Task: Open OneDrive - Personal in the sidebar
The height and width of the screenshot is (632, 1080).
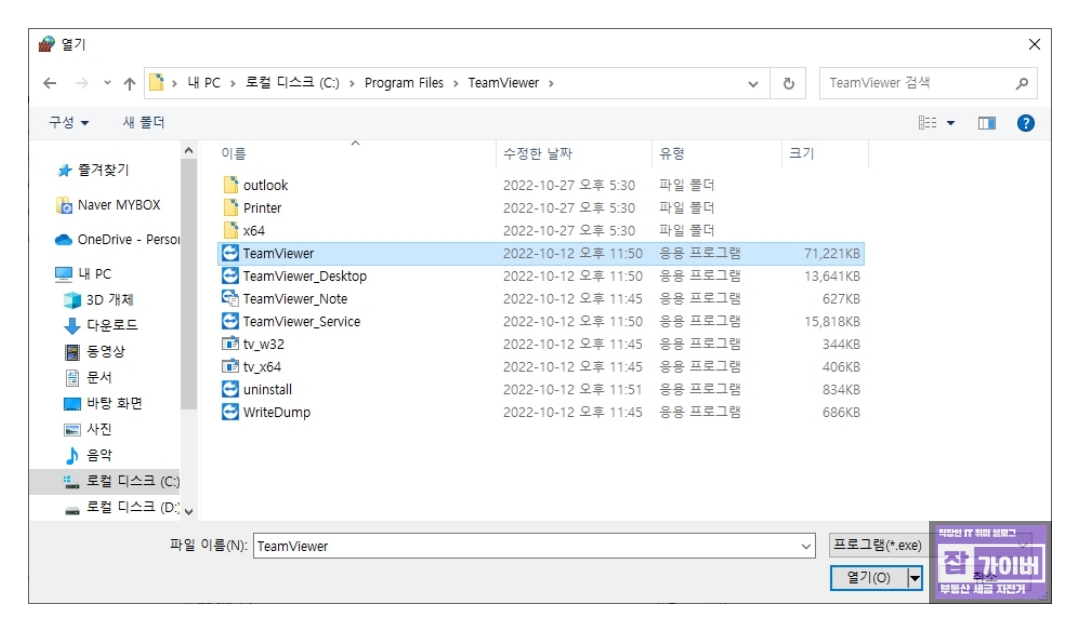Action: pyautogui.click(x=117, y=240)
